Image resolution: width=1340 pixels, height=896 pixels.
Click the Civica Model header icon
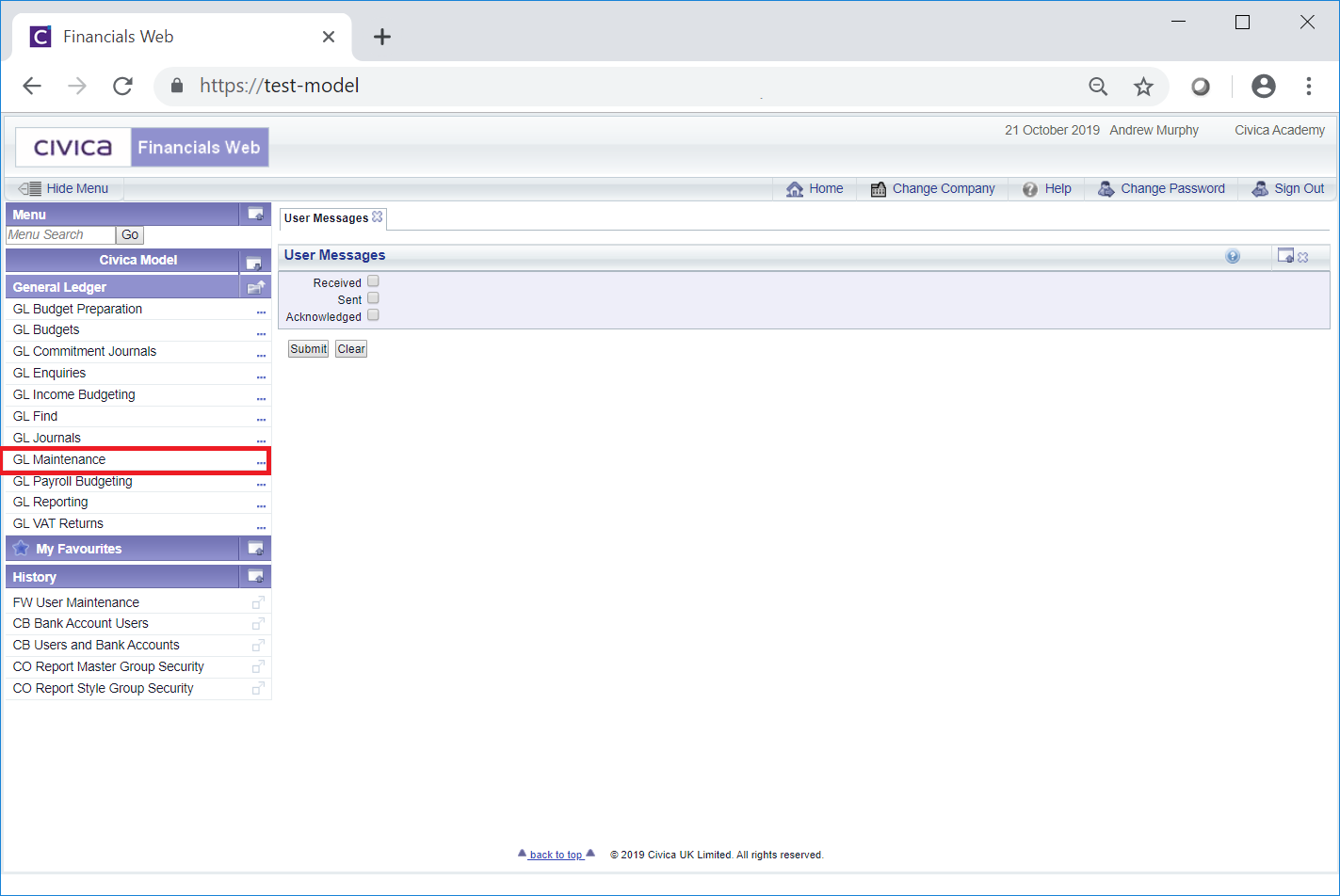[254, 262]
